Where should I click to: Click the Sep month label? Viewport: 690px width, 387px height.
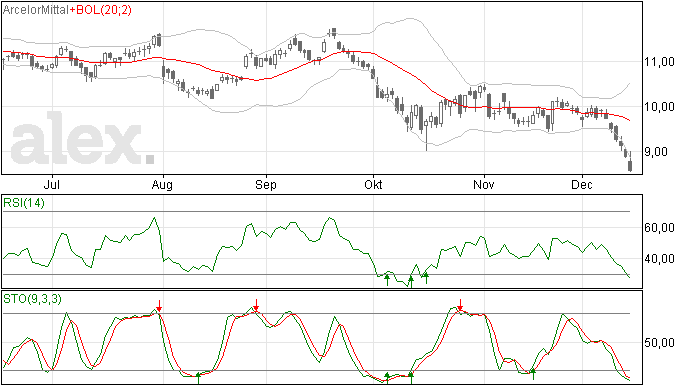266,185
